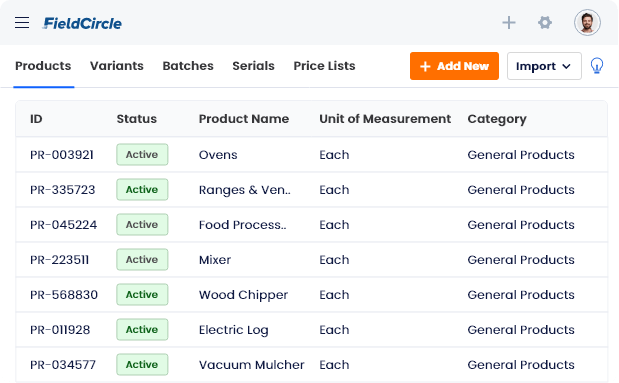619x383 pixels.
Task: Click Active badge for Mixer row
Action: pyautogui.click(x=142, y=259)
